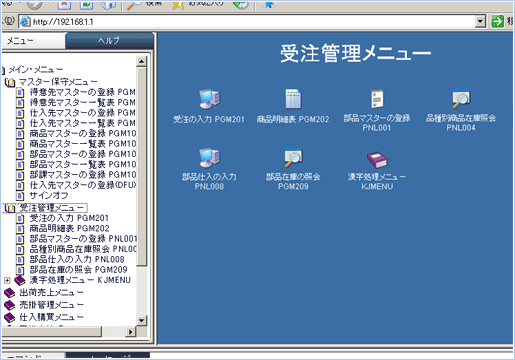Click the tree horizontal scroll-right arrow
515x360 pixels.
[130, 332]
